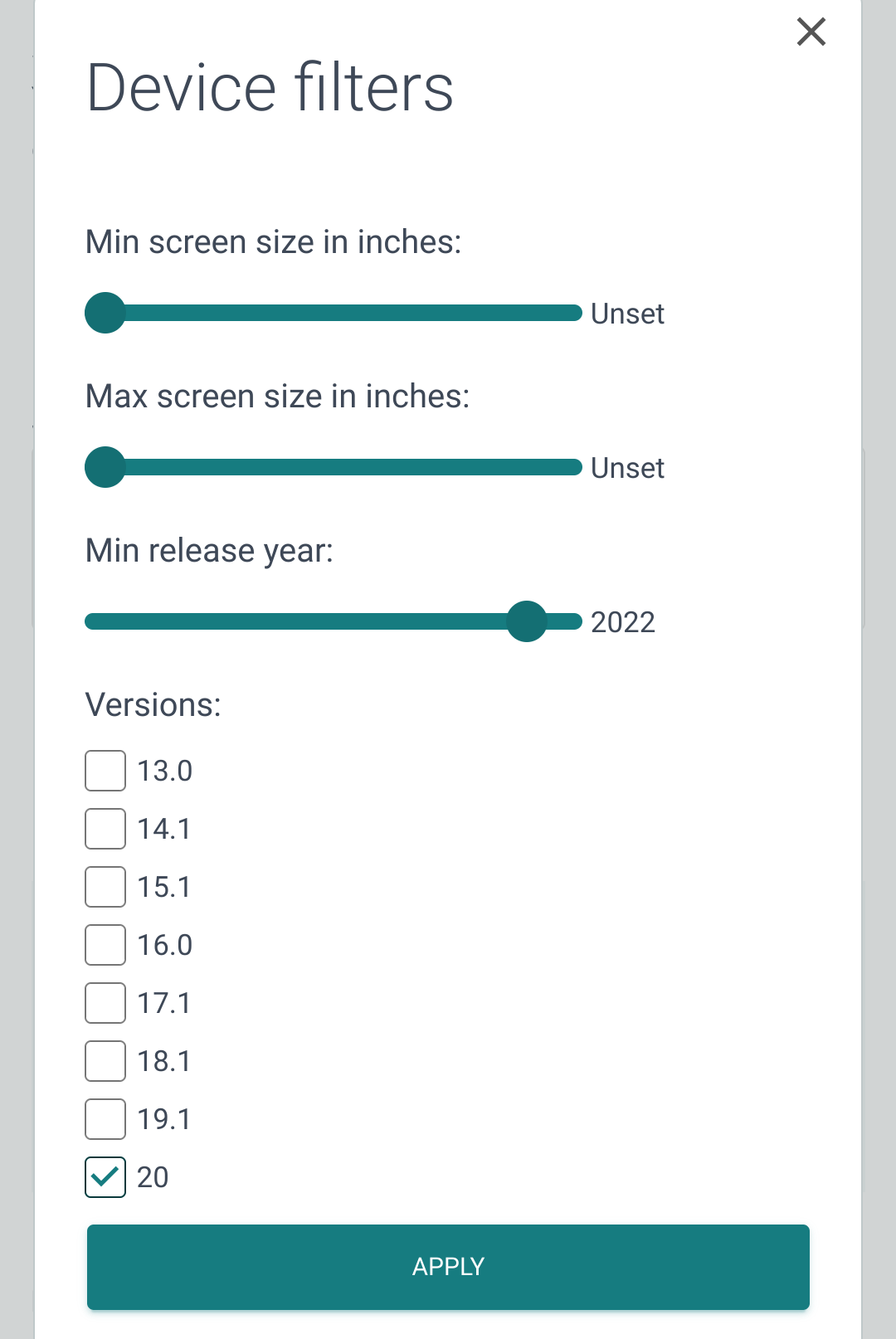The height and width of the screenshot is (1339, 896).
Task: Enable version 19.1 filter checkbox
Action: pos(105,1119)
